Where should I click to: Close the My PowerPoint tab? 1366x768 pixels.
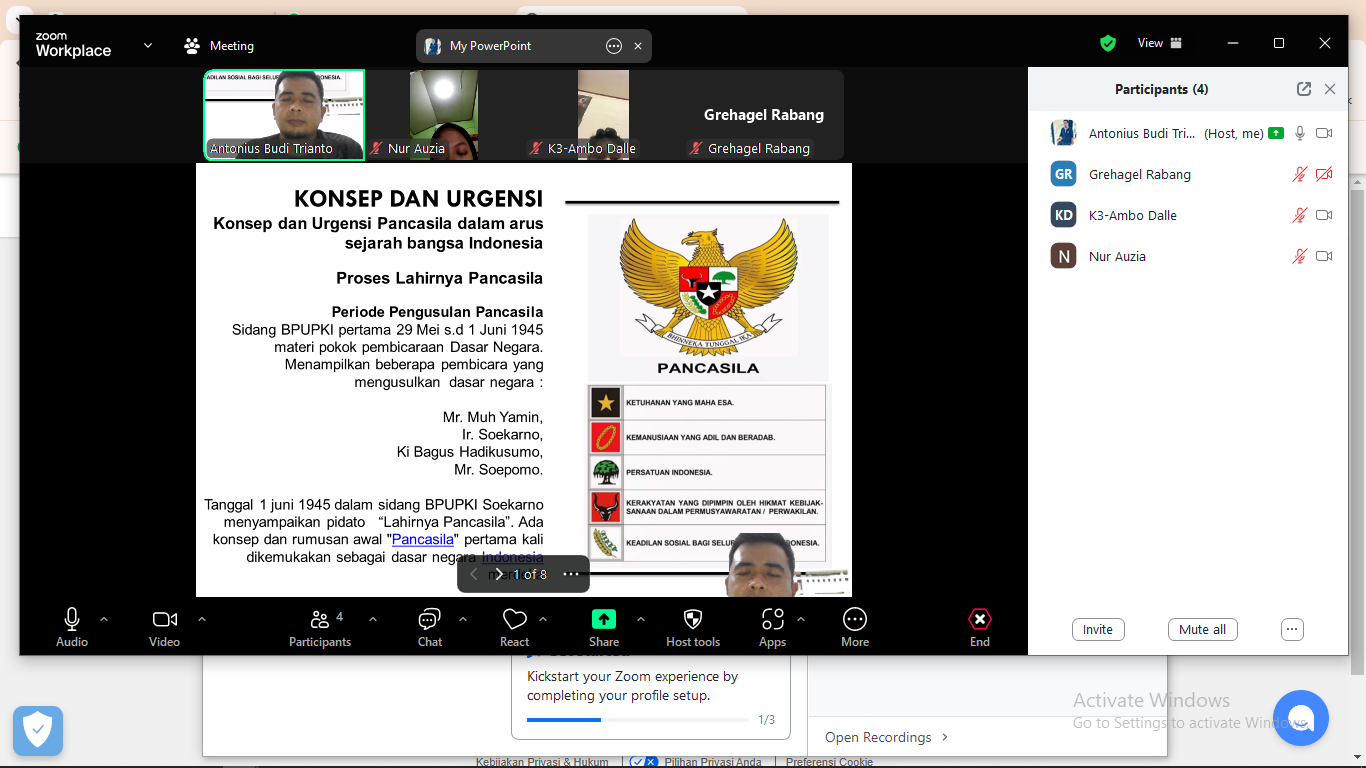pos(638,46)
